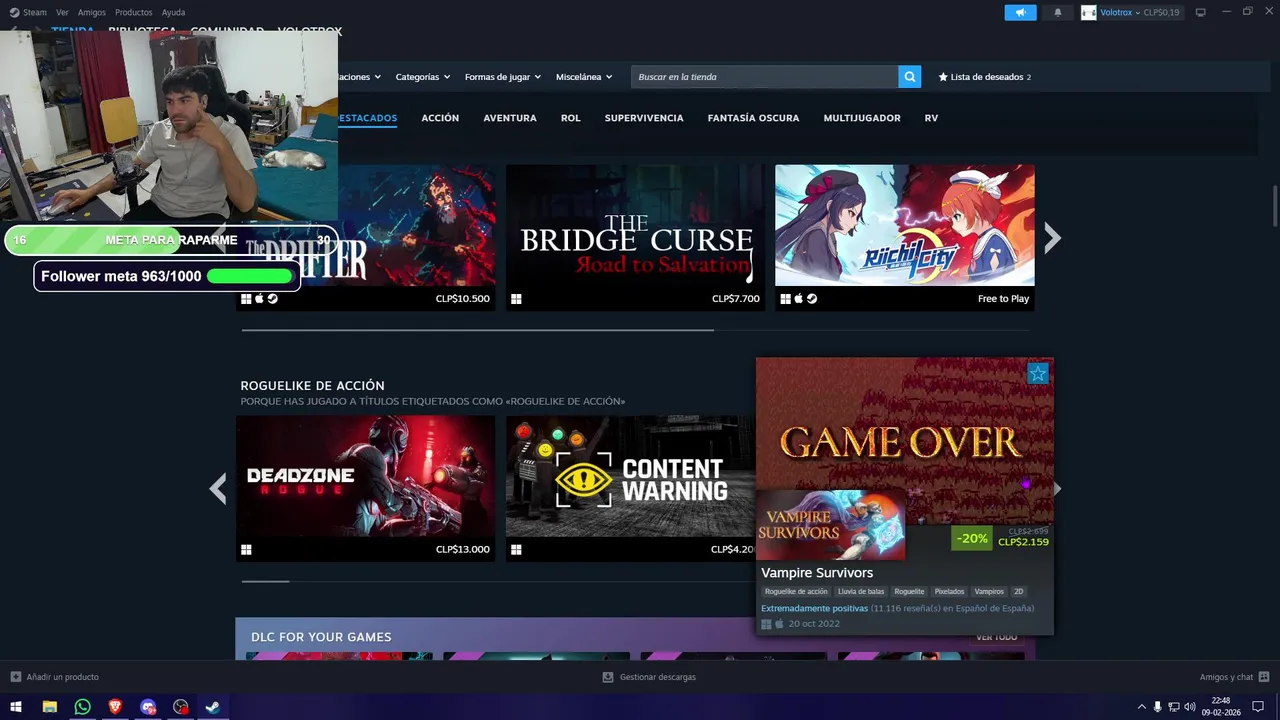Click the Vampire Survivors Game Over screenshot
Screen dimensions: 1280x720
[905, 440]
